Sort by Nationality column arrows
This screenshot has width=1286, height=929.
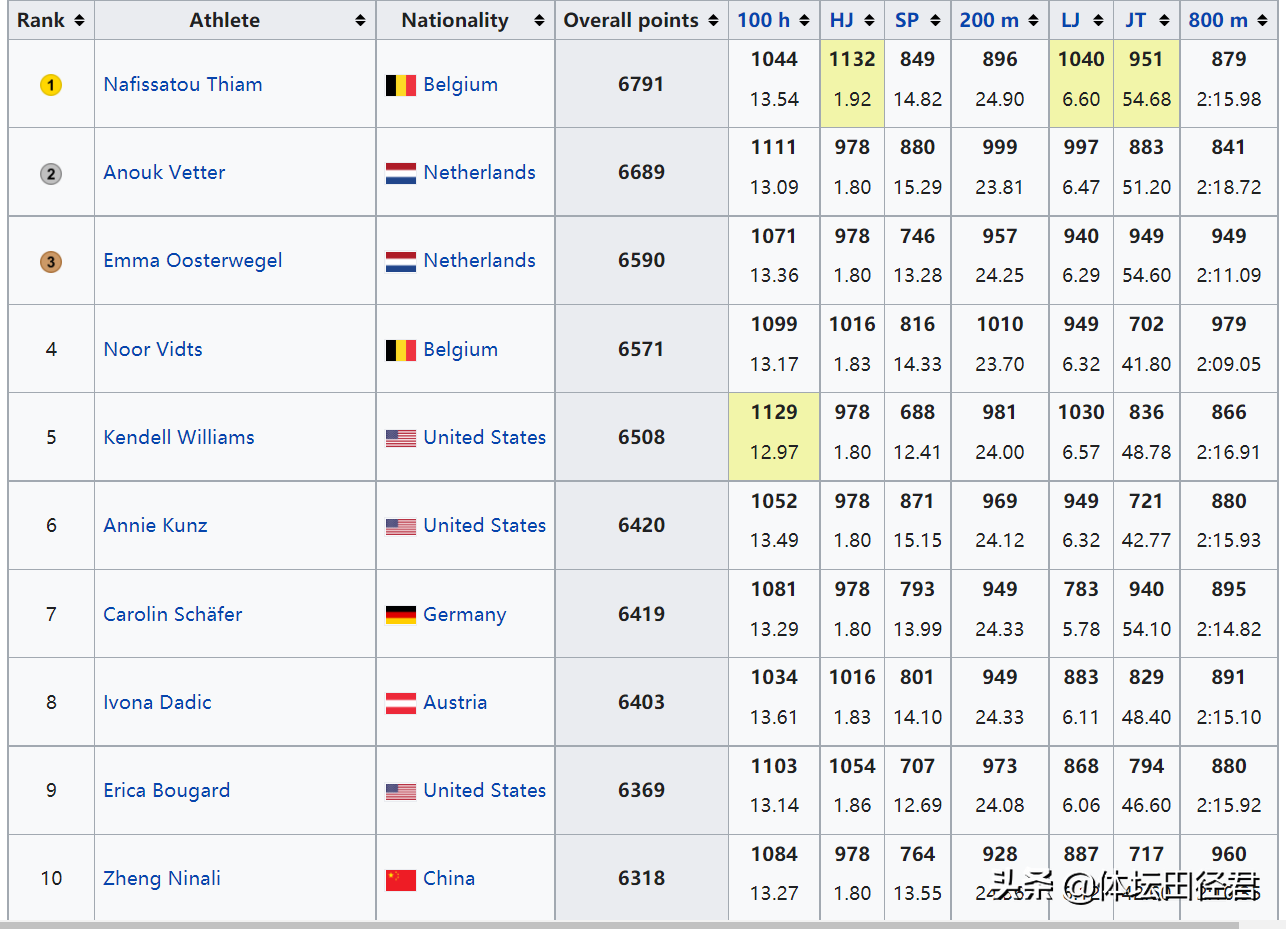tap(540, 20)
